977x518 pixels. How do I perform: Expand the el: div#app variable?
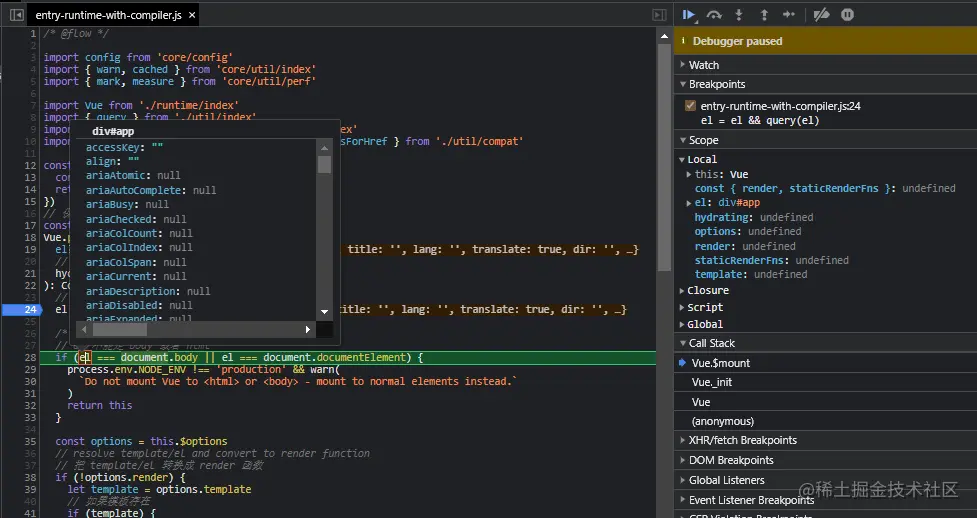point(690,203)
